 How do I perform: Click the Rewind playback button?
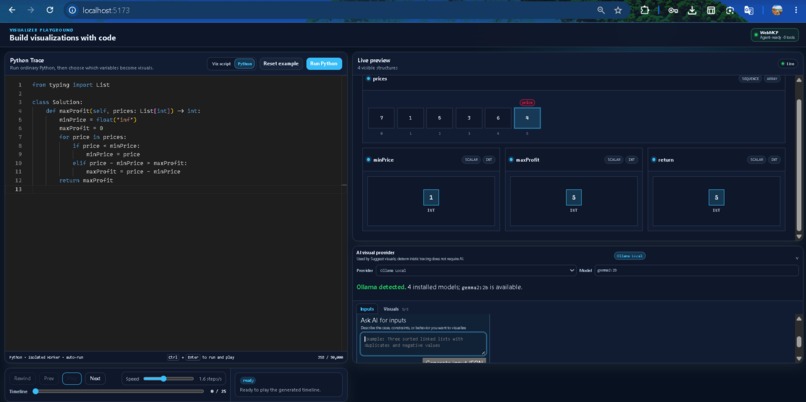coord(23,378)
